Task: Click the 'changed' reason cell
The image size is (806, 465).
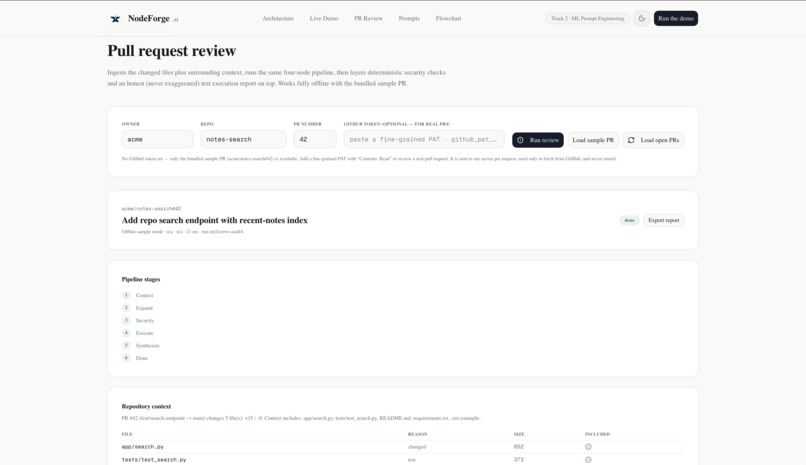Action: 417,447
